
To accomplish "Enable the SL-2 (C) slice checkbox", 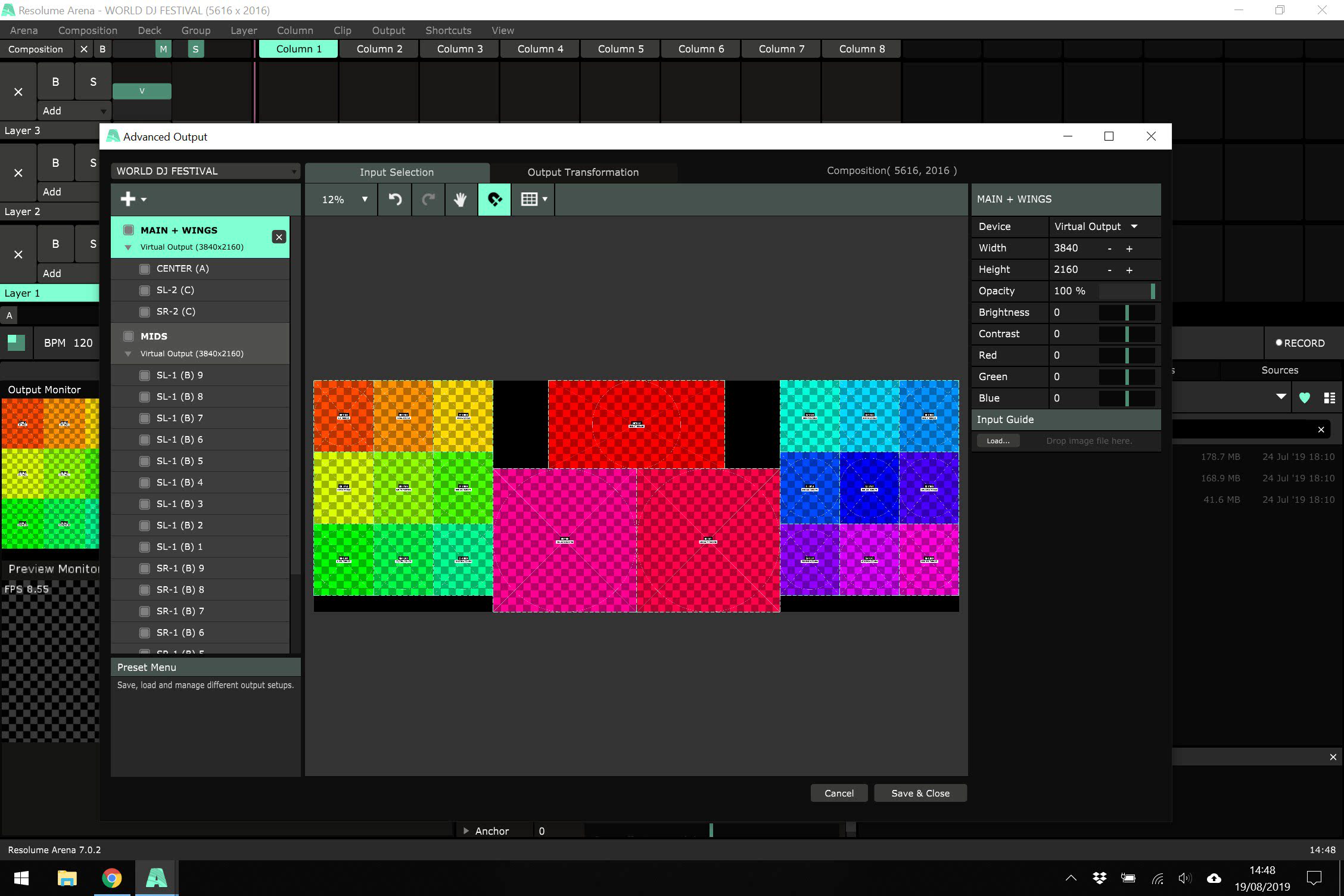I will (144, 290).
